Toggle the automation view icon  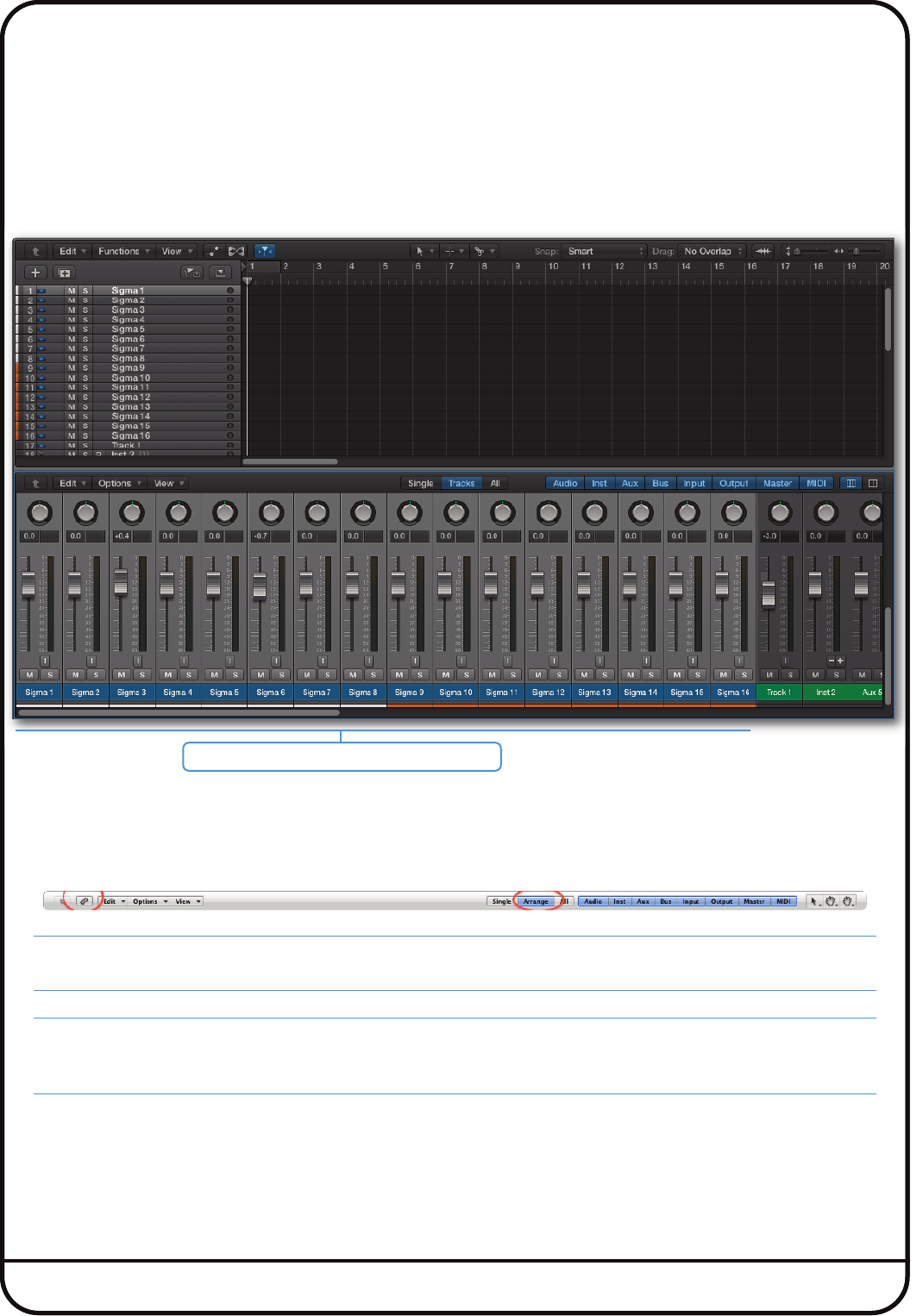tap(212, 251)
